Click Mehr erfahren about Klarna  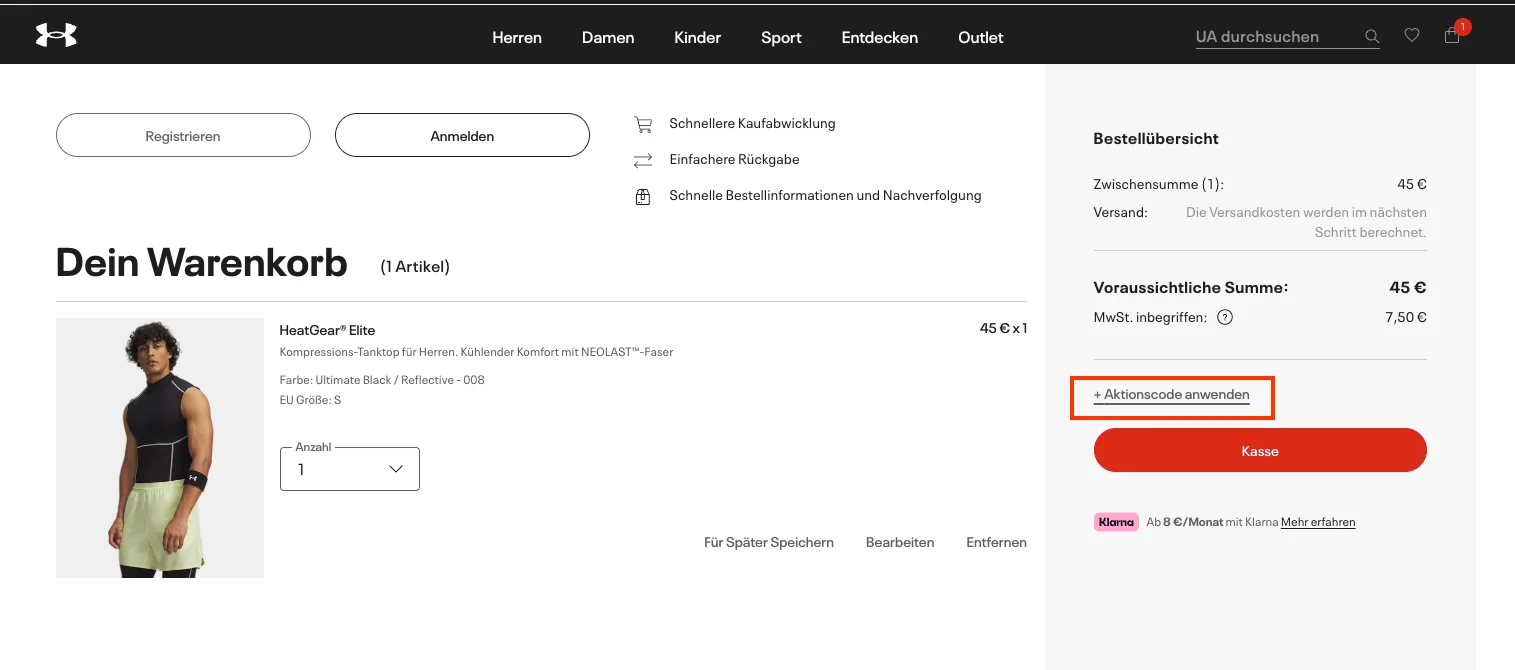pyautogui.click(x=1318, y=522)
